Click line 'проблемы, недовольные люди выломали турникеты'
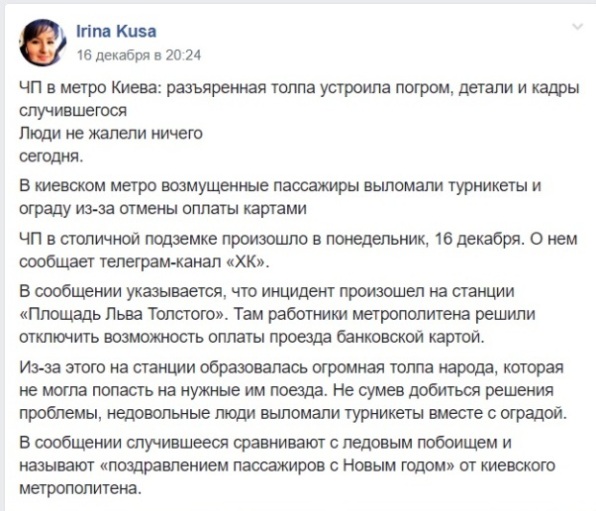 (293, 413)
